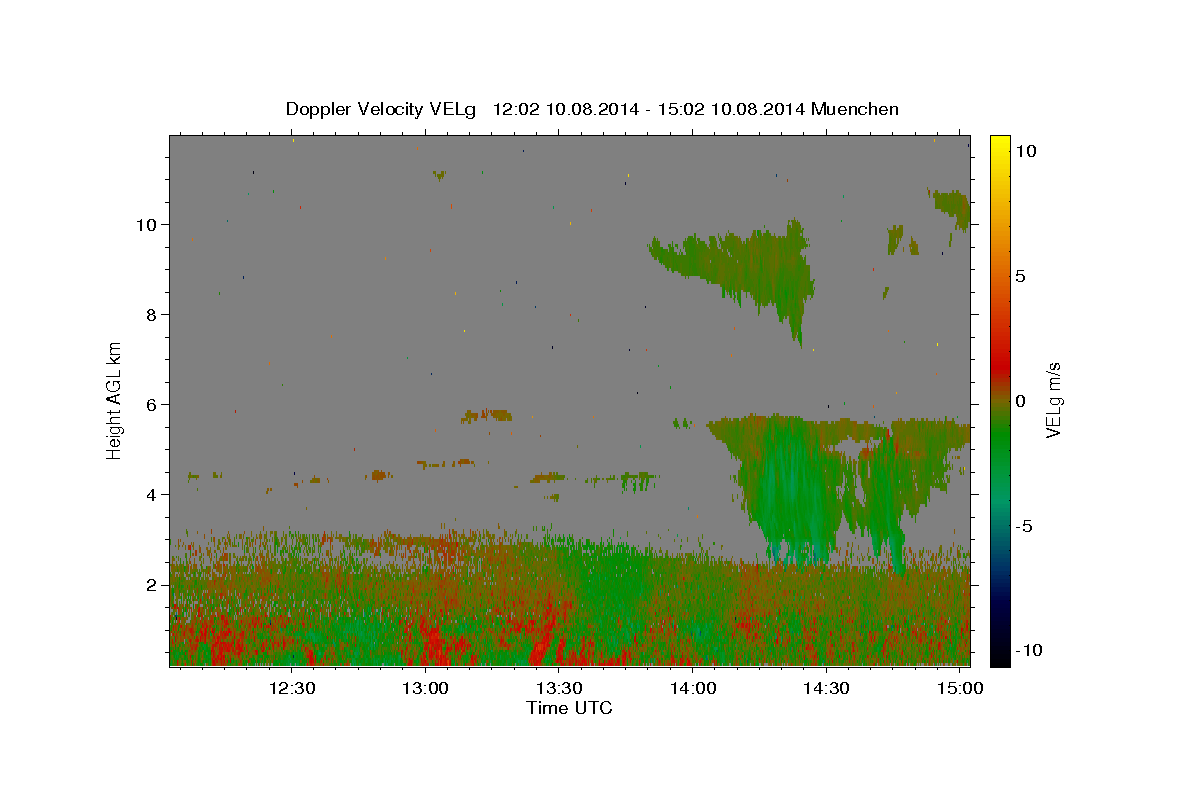
Task: Click the '14:00' time tick label
Action: point(693,688)
